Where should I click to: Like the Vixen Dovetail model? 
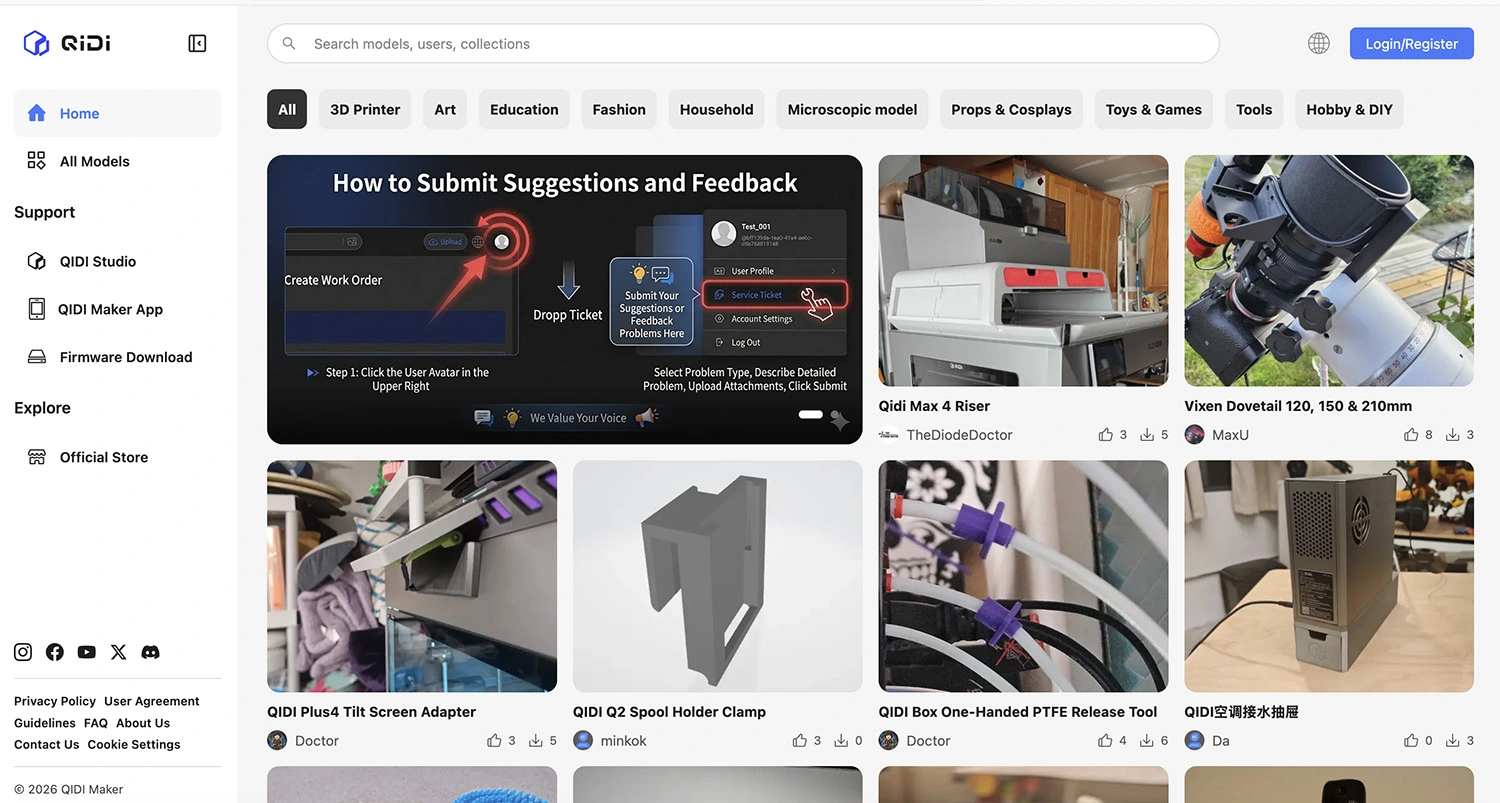pos(1411,435)
